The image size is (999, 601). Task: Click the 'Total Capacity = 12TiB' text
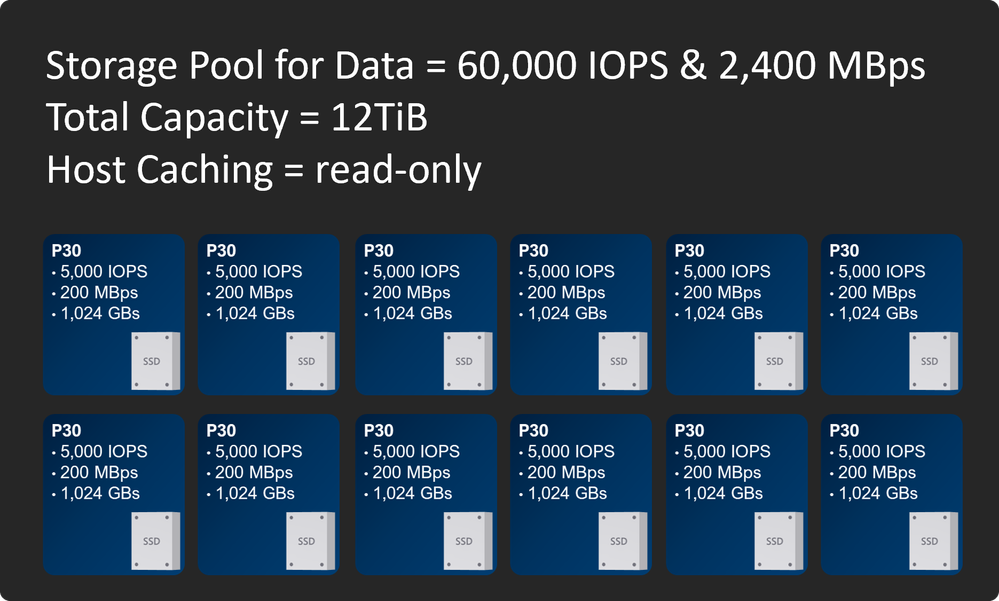(236, 119)
